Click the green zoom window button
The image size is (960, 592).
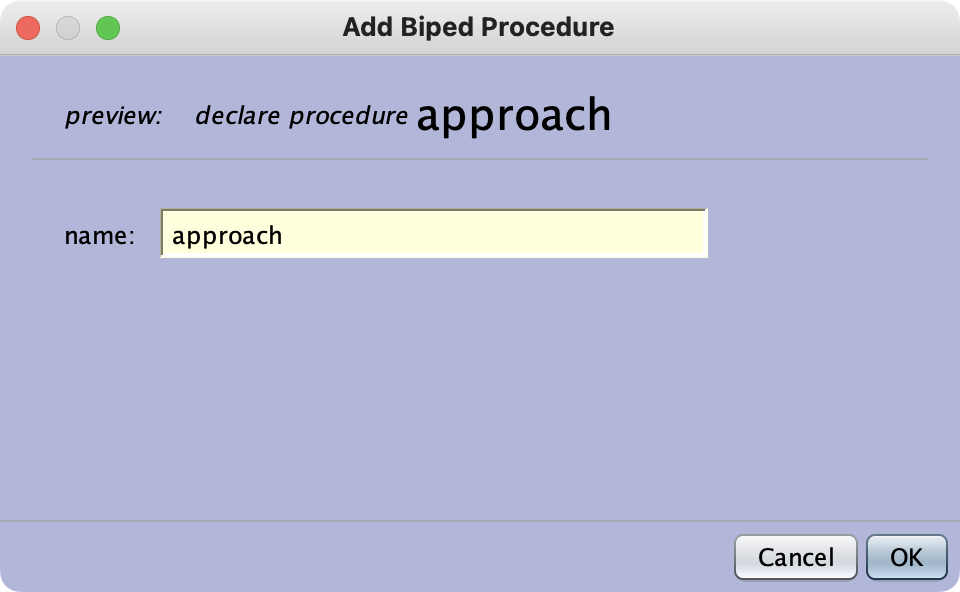pos(107,28)
